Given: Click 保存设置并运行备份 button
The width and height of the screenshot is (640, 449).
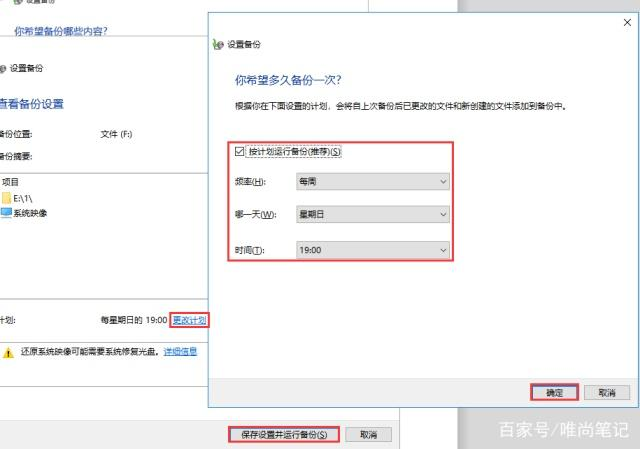Looking at the screenshot, I should [x=284, y=435].
